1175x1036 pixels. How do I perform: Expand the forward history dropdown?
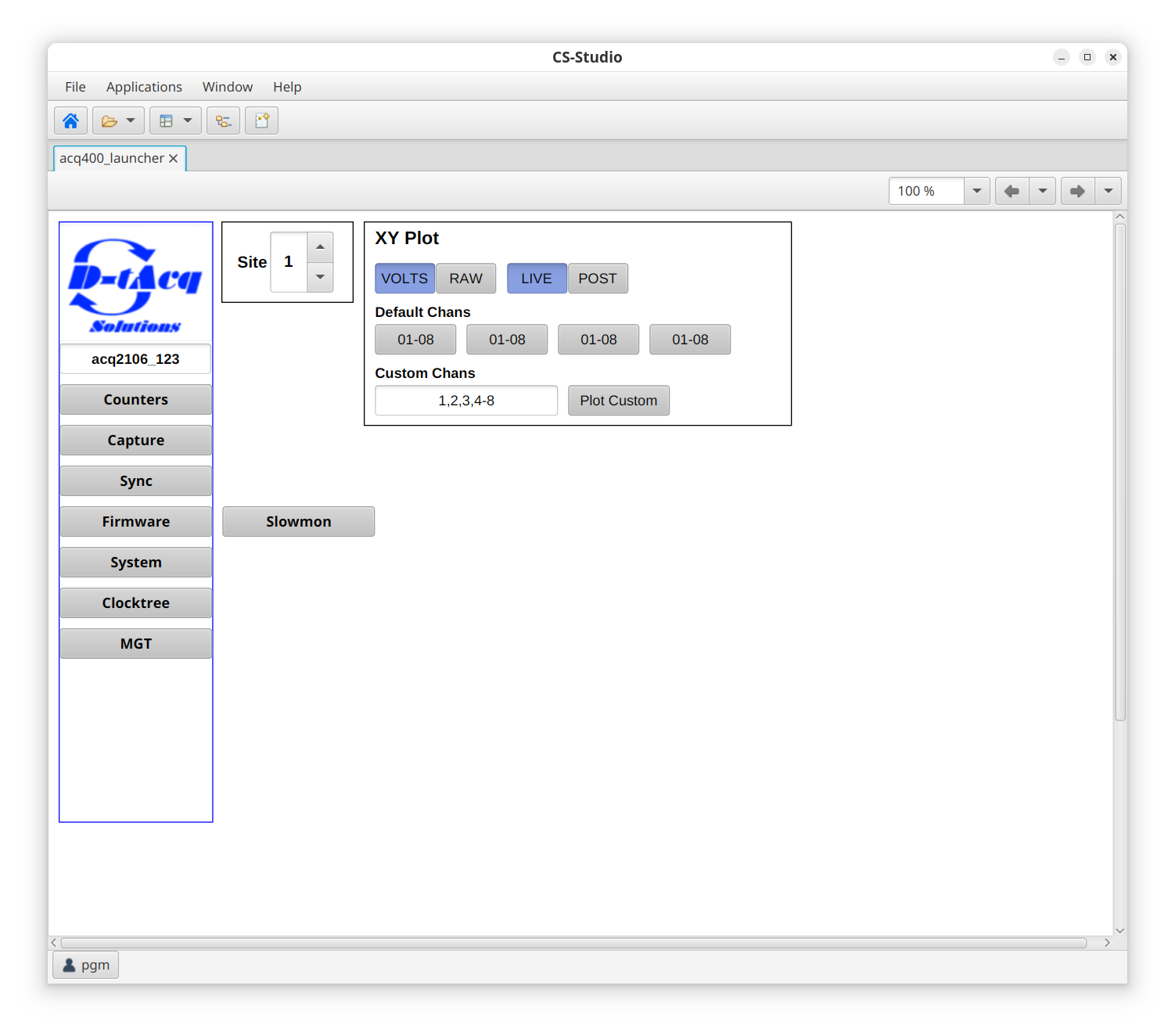pos(1109,191)
